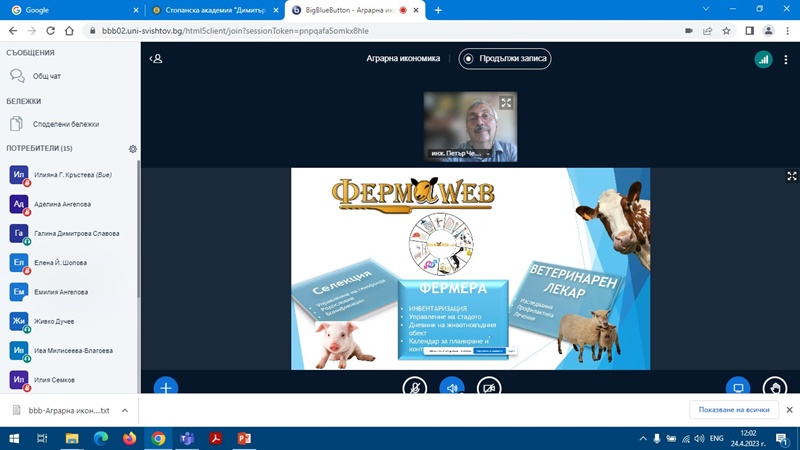800x450 pixels.
Task: Expand the webcam user name dropdown
Action: click(488, 153)
